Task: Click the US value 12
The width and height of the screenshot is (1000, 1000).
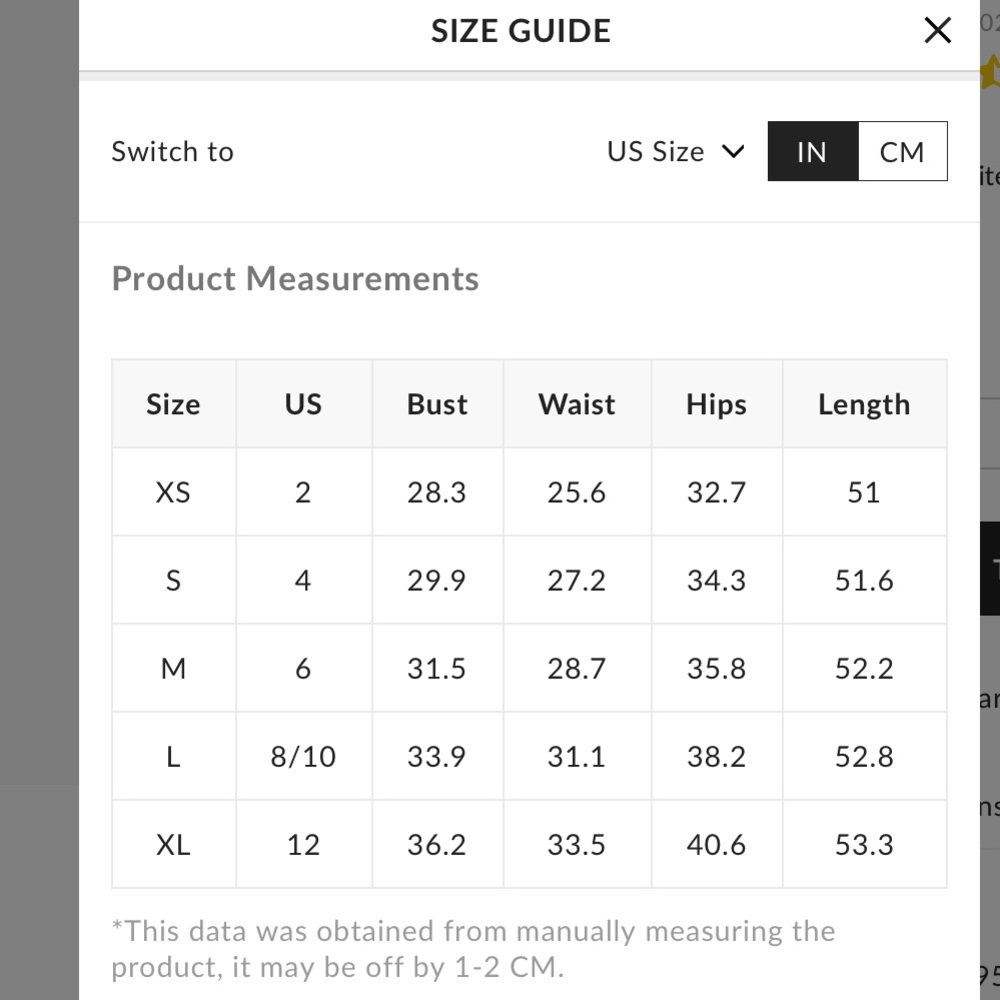Action: coord(304,844)
